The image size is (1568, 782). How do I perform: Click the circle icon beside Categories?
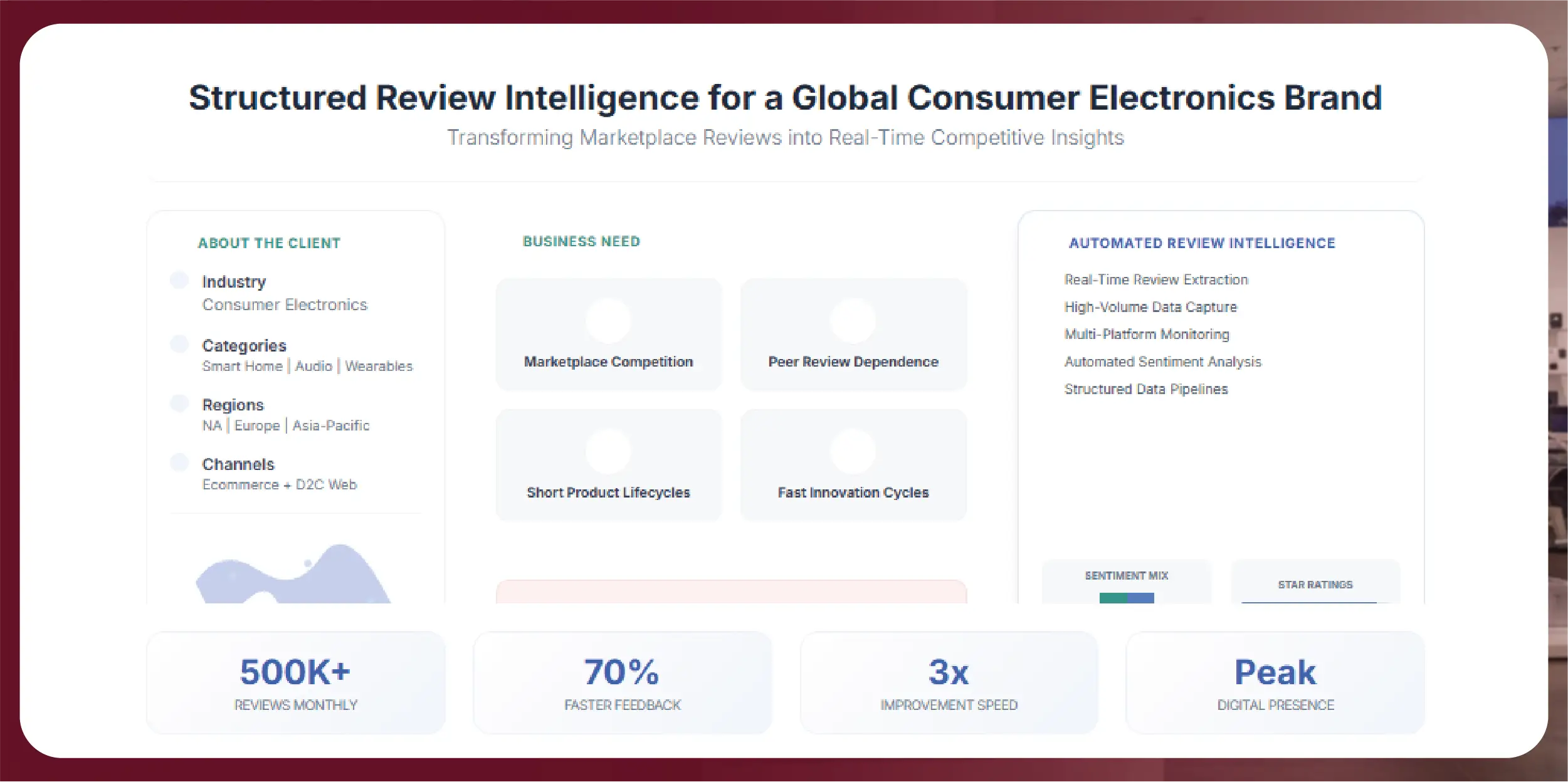coord(179,344)
